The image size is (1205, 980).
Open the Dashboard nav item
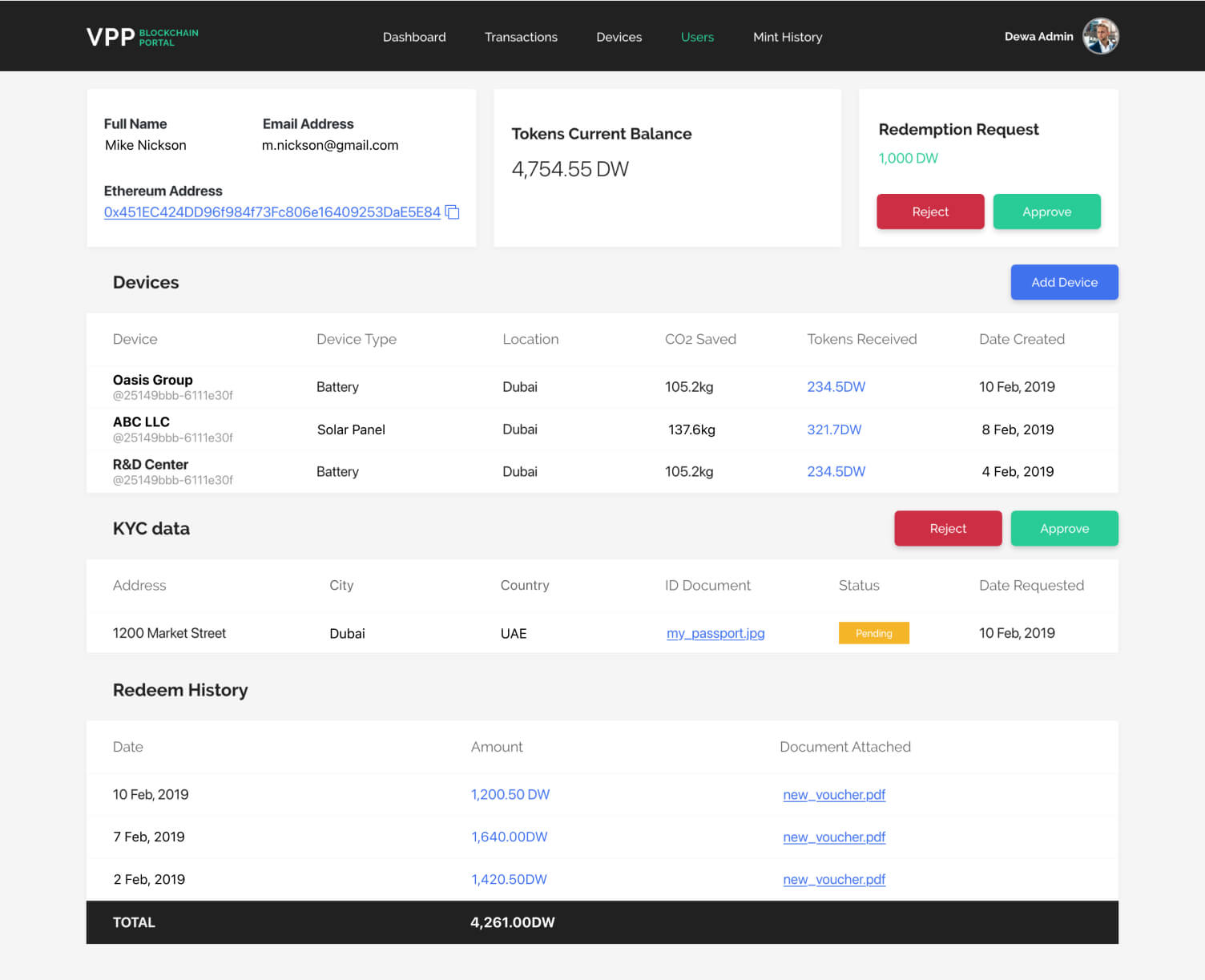coord(414,37)
